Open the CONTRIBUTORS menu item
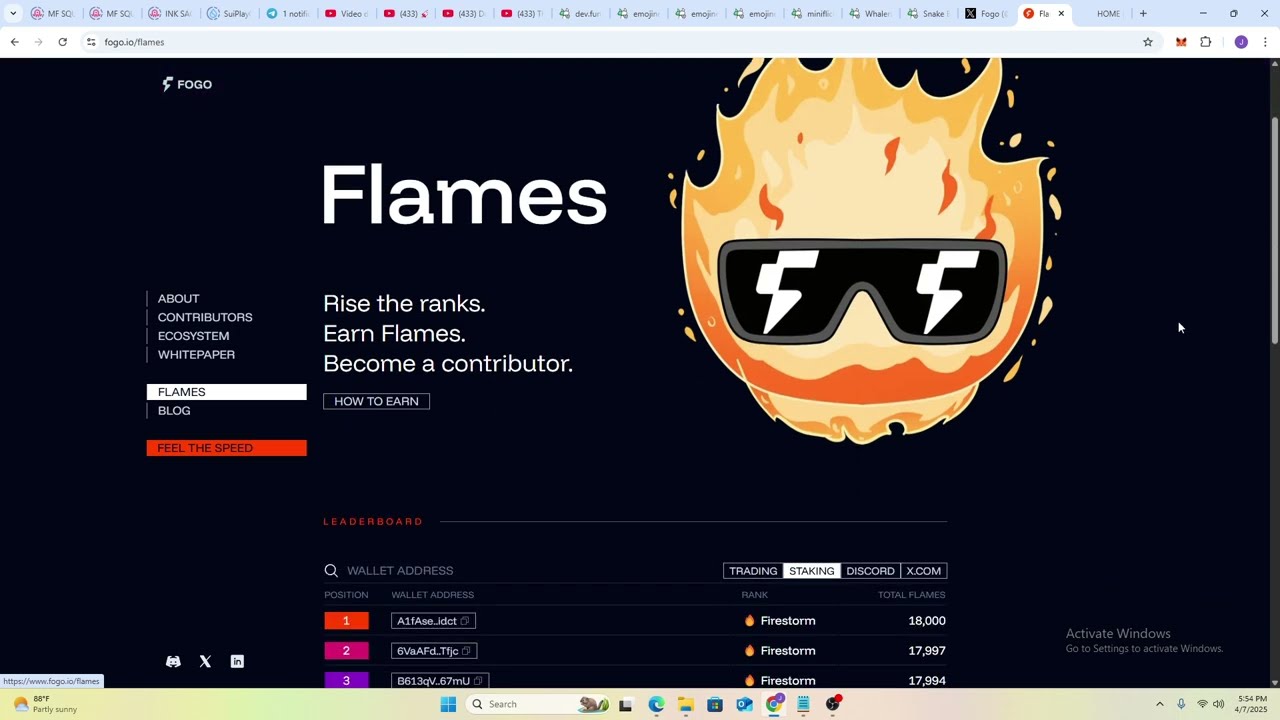Viewport: 1280px width, 720px height. pos(205,317)
